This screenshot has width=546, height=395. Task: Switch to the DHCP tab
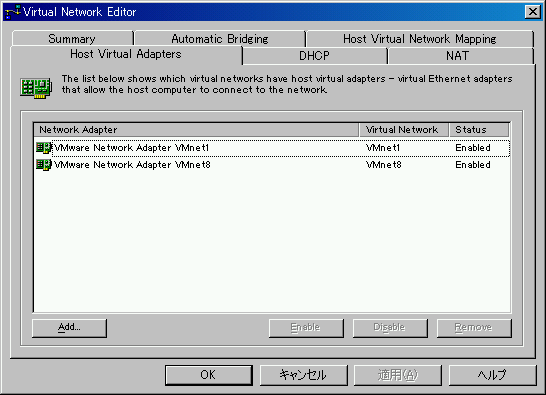tap(314, 56)
